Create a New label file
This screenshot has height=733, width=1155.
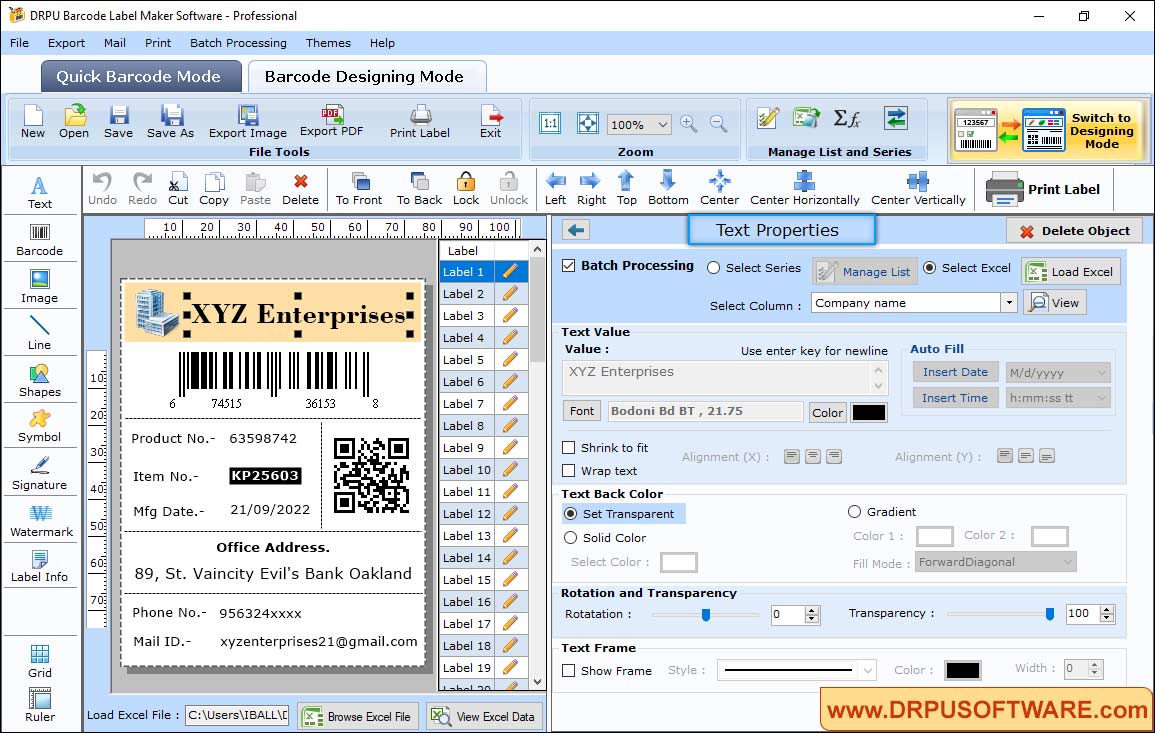coord(32,122)
